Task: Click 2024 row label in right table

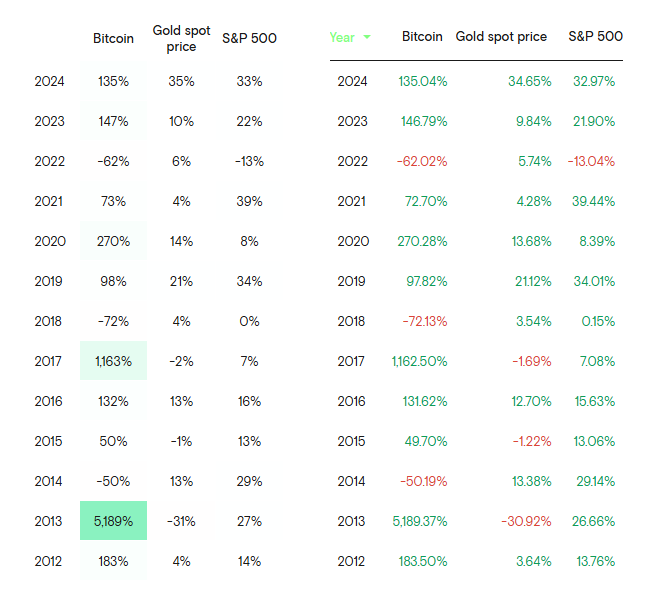Action: (x=353, y=81)
